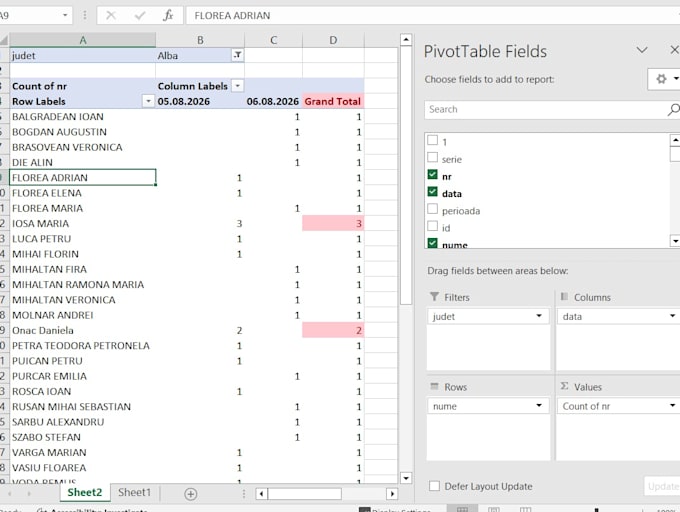Click the Grand Total header cell
The image size is (680, 512).
point(333,101)
